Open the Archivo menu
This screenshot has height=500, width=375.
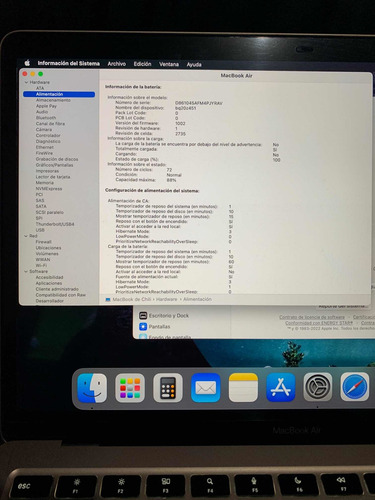[117, 64]
